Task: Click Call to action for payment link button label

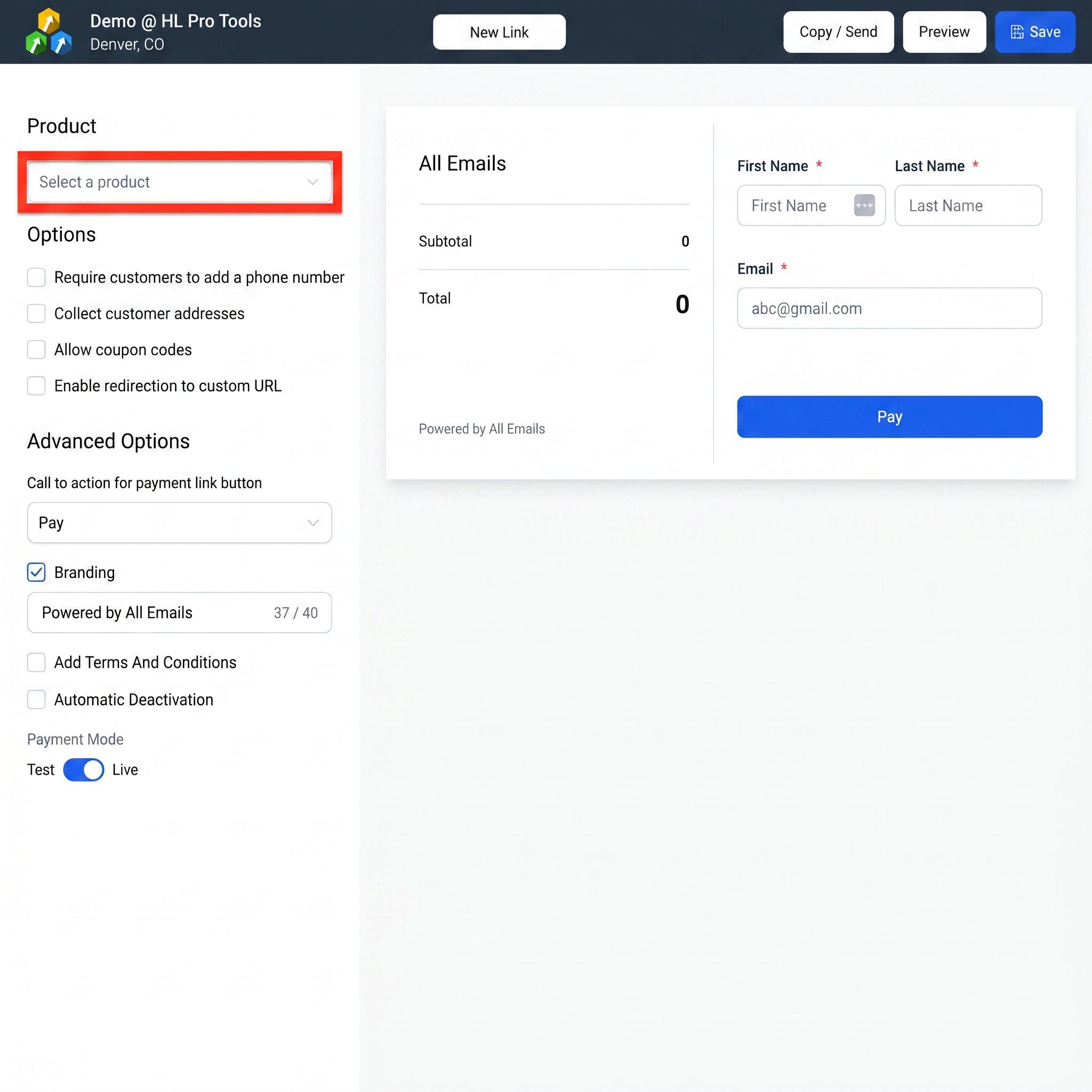Action: [144, 483]
